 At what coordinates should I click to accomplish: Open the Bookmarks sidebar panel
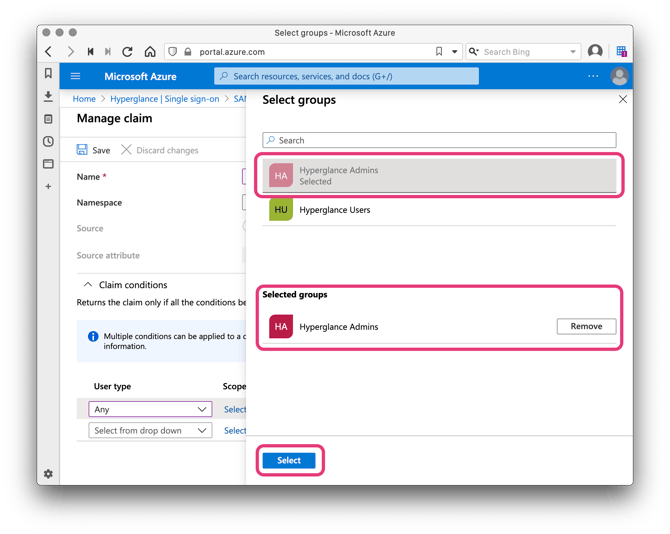[48, 73]
